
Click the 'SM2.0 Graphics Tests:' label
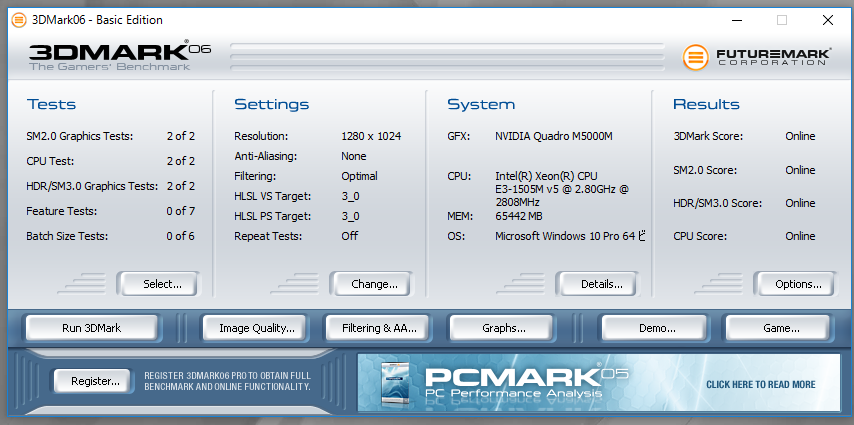[80, 136]
